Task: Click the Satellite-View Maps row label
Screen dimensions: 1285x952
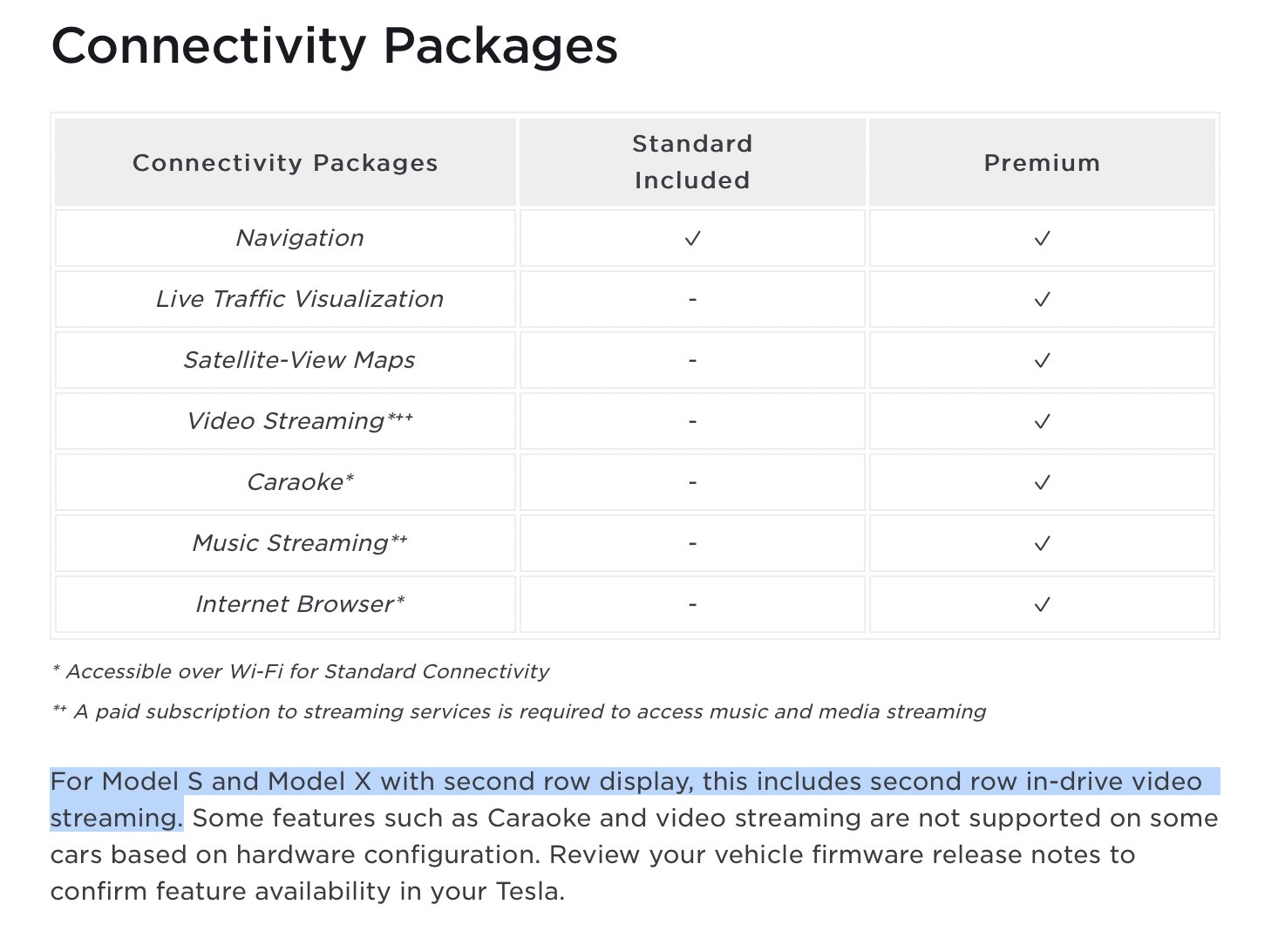Action: pyautogui.click(x=300, y=360)
